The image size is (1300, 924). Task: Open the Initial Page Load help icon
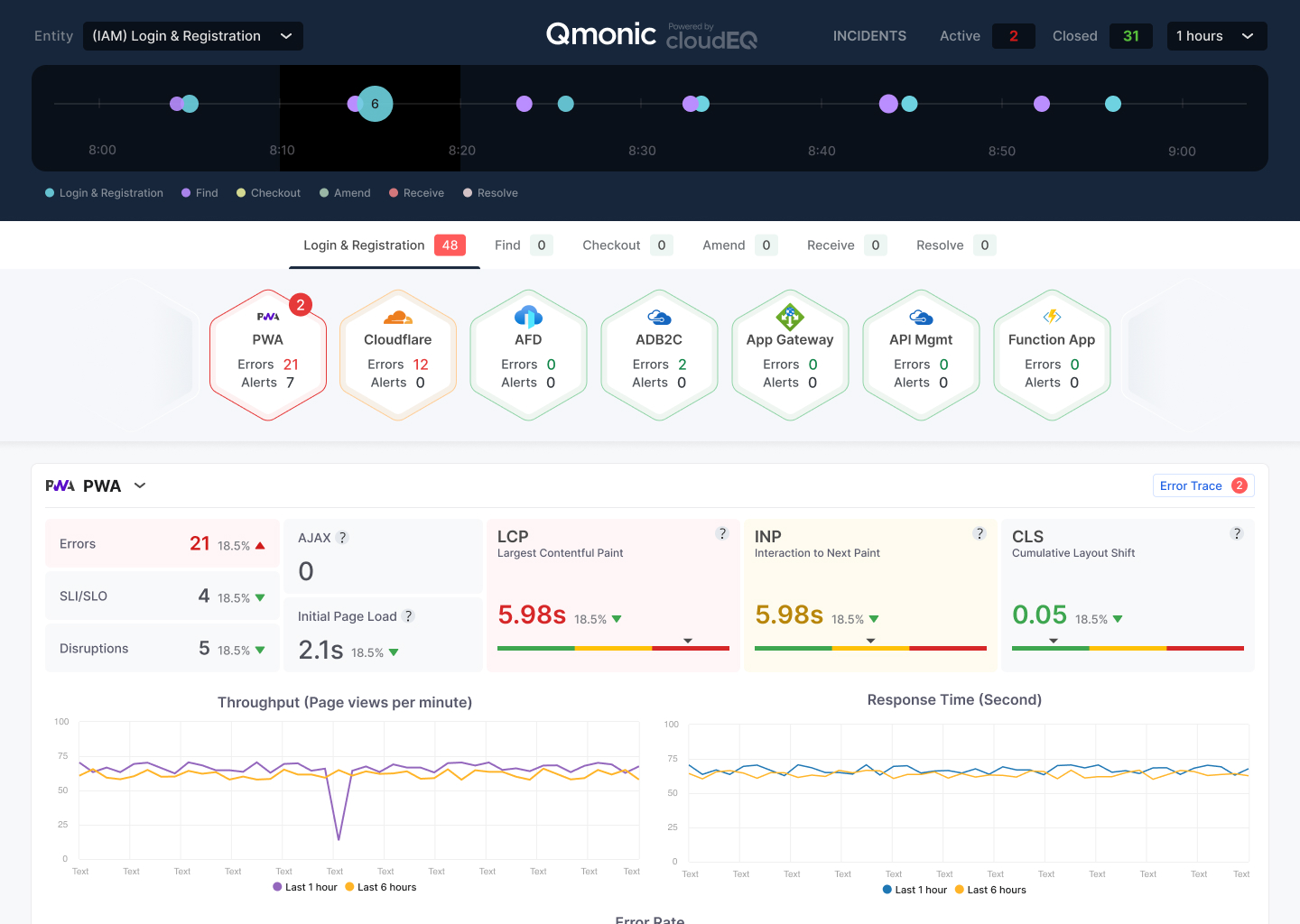pyautogui.click(x=408, y=616)
